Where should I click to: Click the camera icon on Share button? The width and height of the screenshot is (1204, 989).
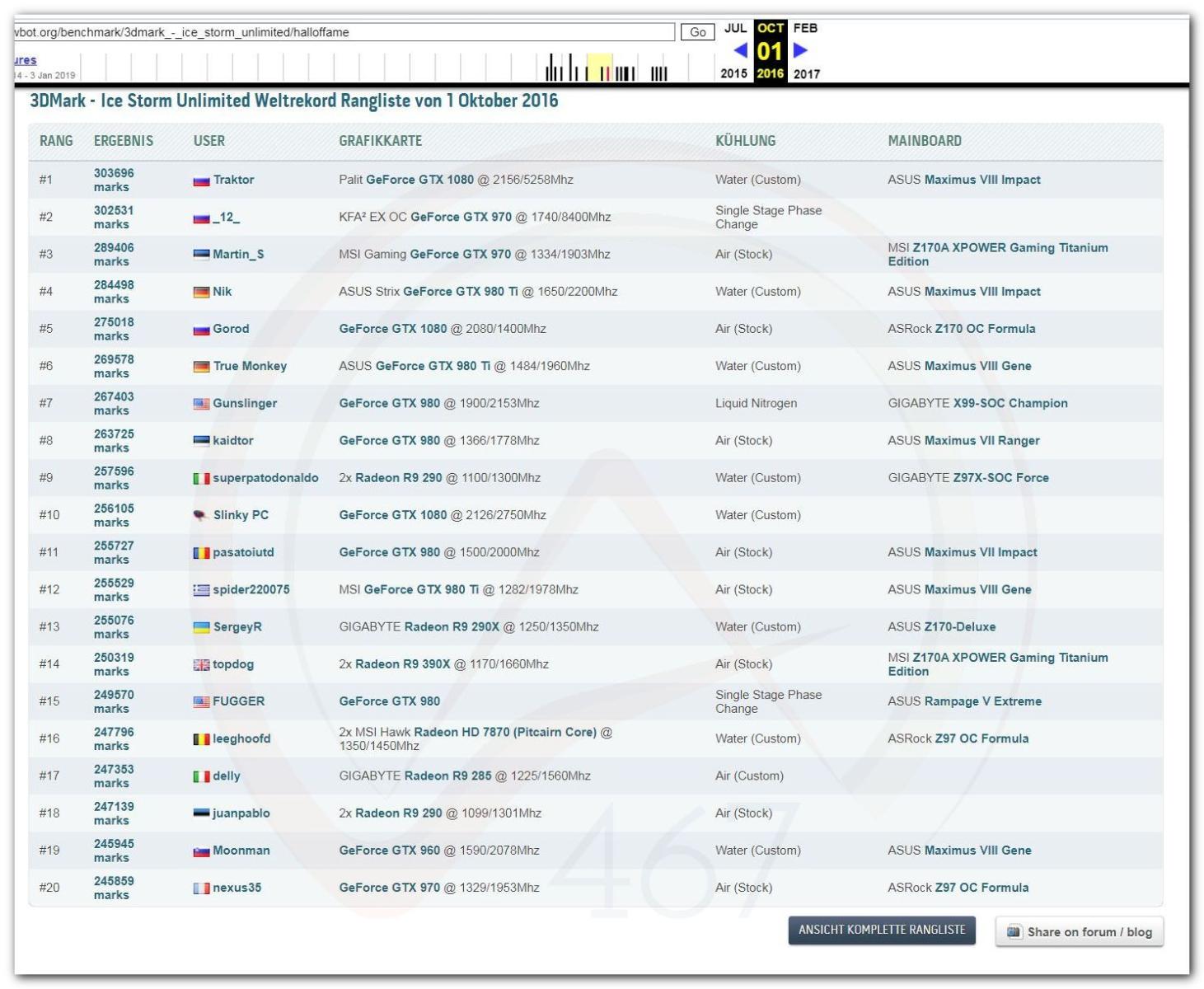(x=1014, y=931)
